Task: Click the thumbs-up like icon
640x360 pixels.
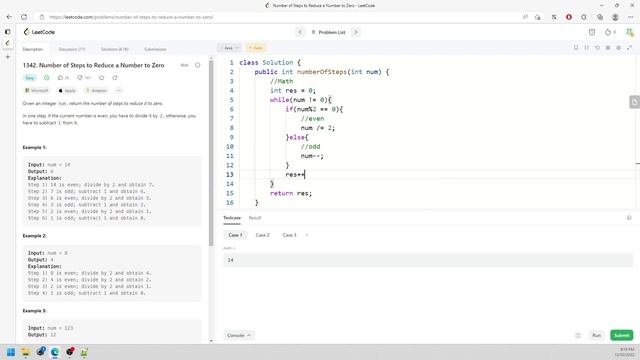Action: pyautogui.click(x=61, y=78)
